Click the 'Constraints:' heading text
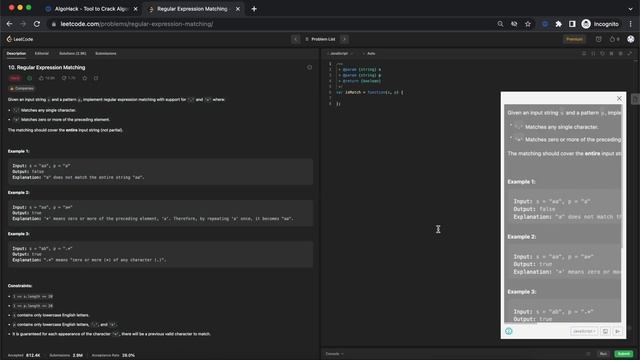The width and height of the screenshot is (640, 360). 20,286
